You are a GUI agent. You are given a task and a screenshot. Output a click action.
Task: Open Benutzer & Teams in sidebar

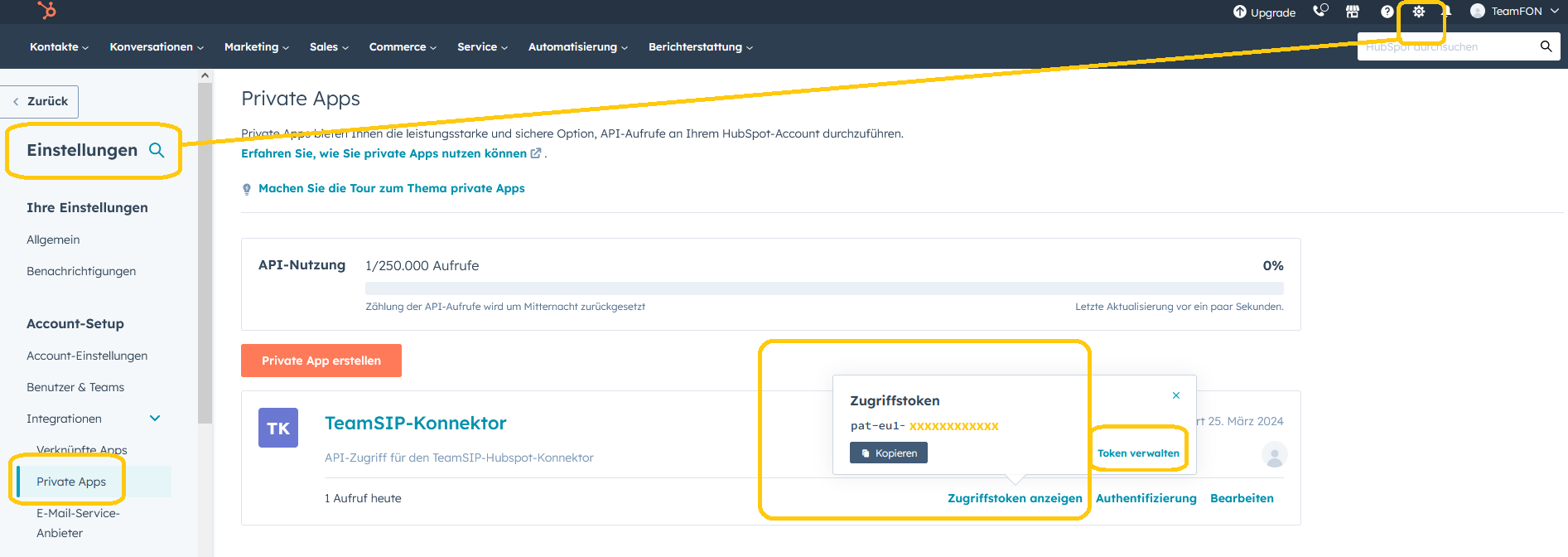[75, 387]
